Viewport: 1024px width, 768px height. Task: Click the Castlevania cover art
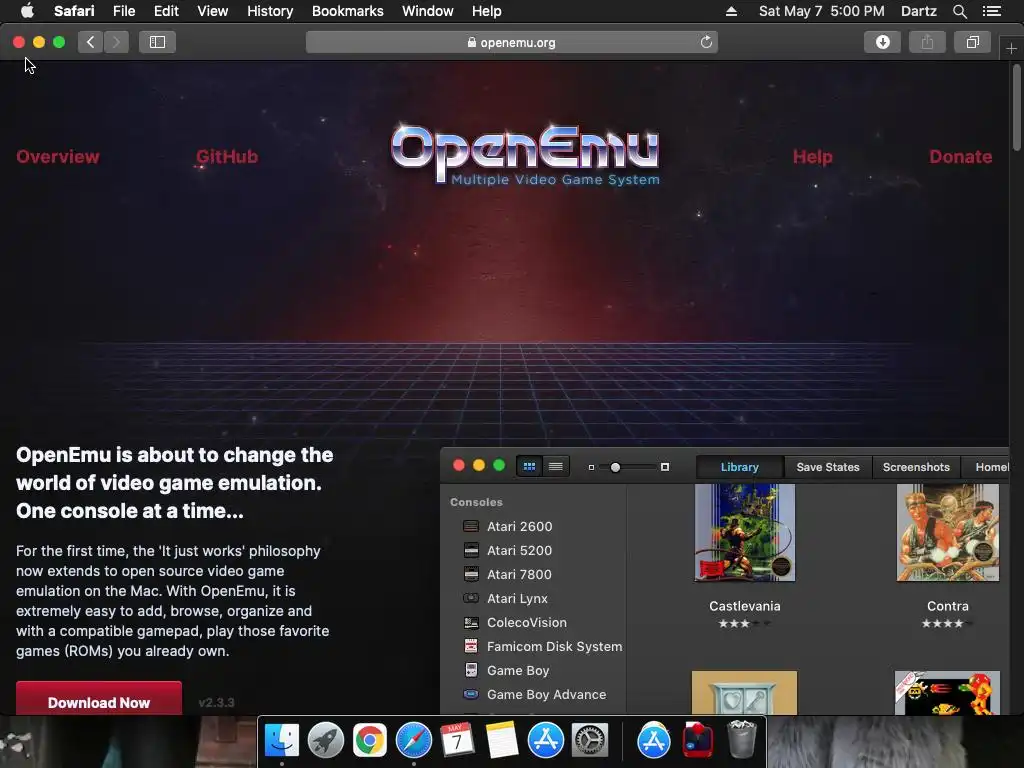tap(744, 532)
